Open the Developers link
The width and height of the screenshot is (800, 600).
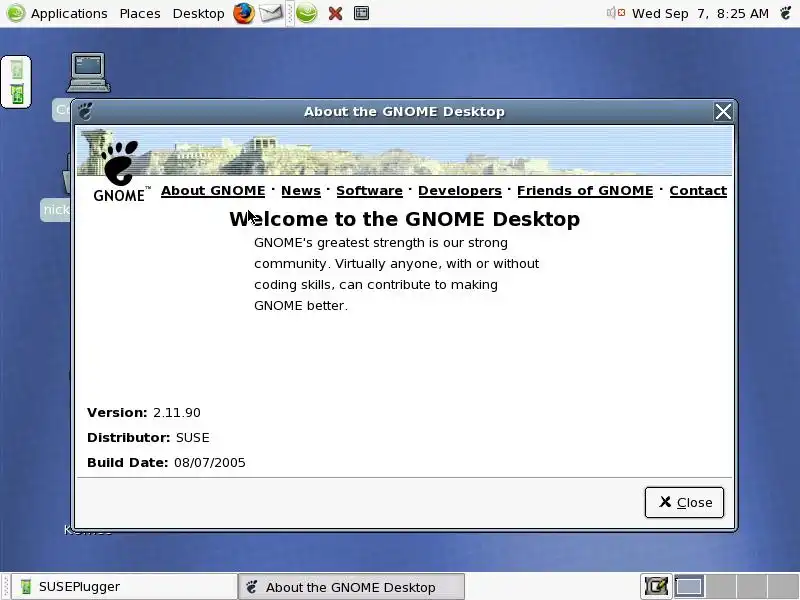click(x=460, y=190)
